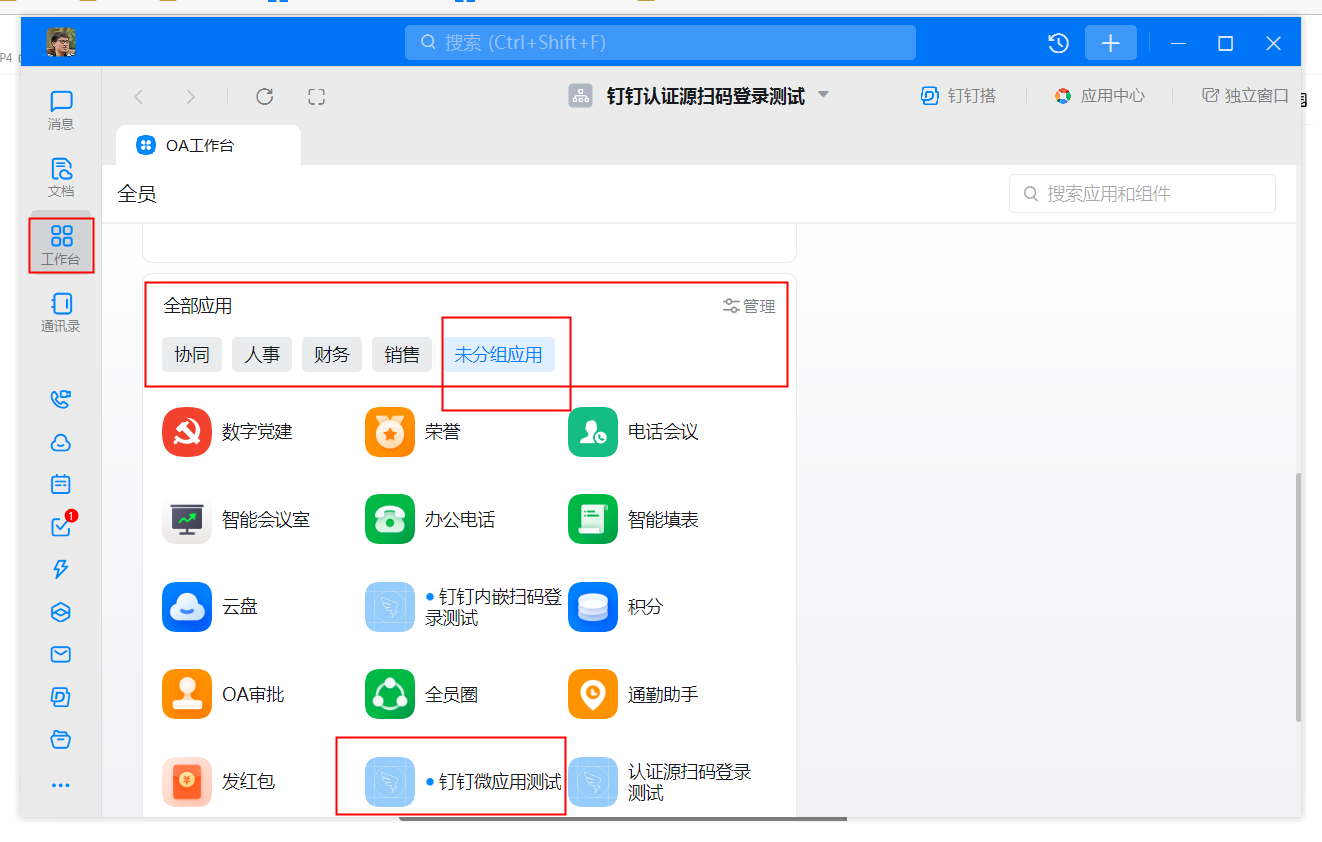Focus the global 搜索 search box
The image size is (1322, 842).
660,43
